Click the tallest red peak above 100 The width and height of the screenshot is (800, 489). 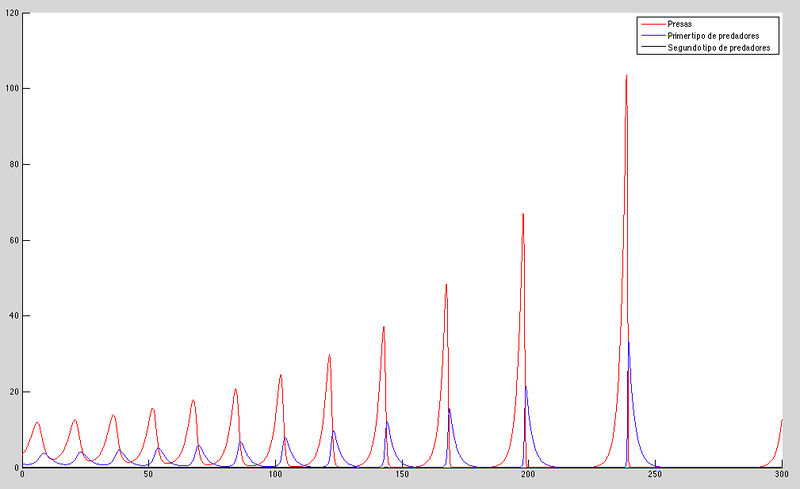[x=626, y=76]
